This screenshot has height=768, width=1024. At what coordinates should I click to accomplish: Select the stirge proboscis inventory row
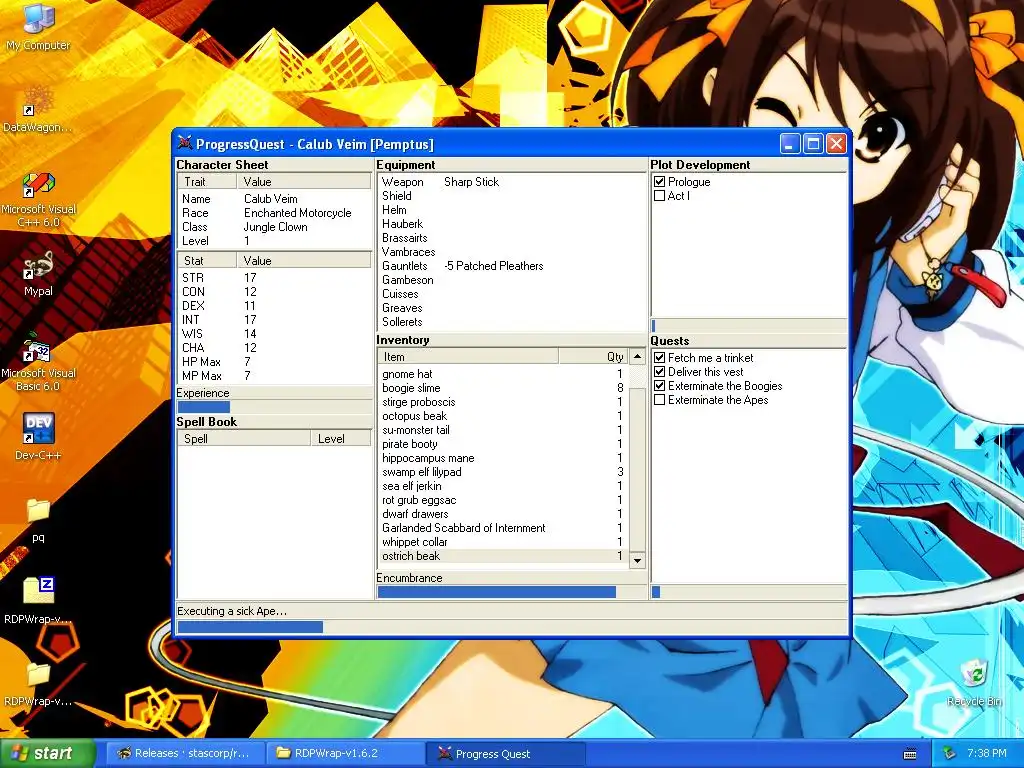coord(503,402)
